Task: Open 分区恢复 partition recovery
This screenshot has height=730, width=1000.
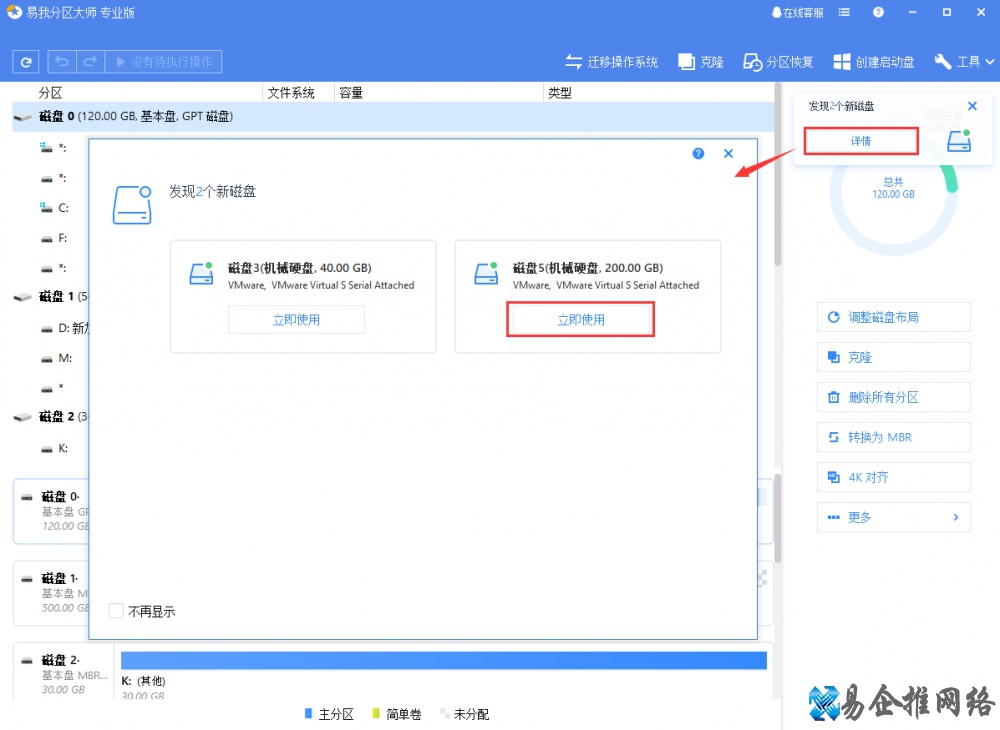Action: [777, 62]
